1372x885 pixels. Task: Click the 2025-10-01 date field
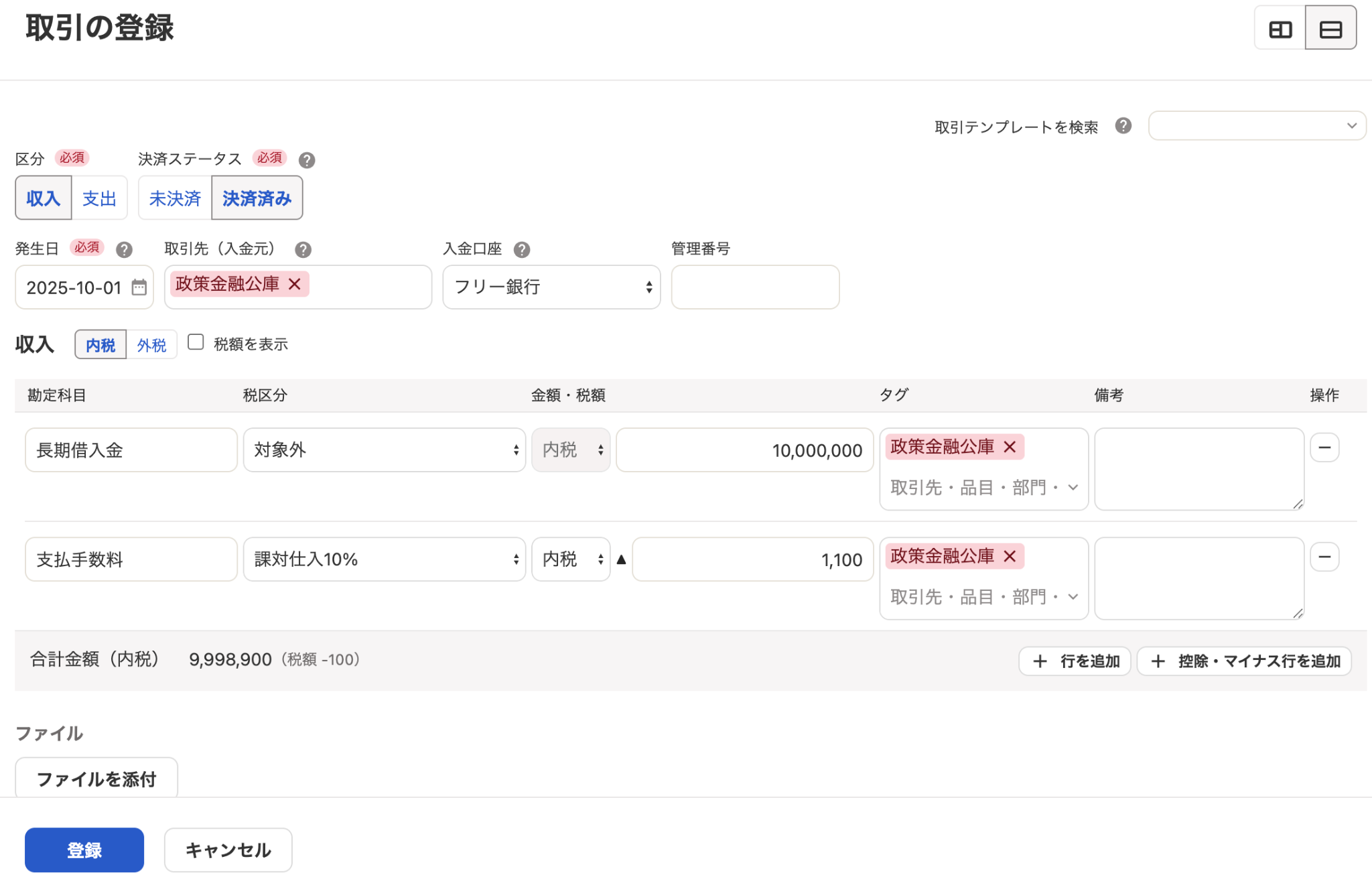(x=84, y=287)
